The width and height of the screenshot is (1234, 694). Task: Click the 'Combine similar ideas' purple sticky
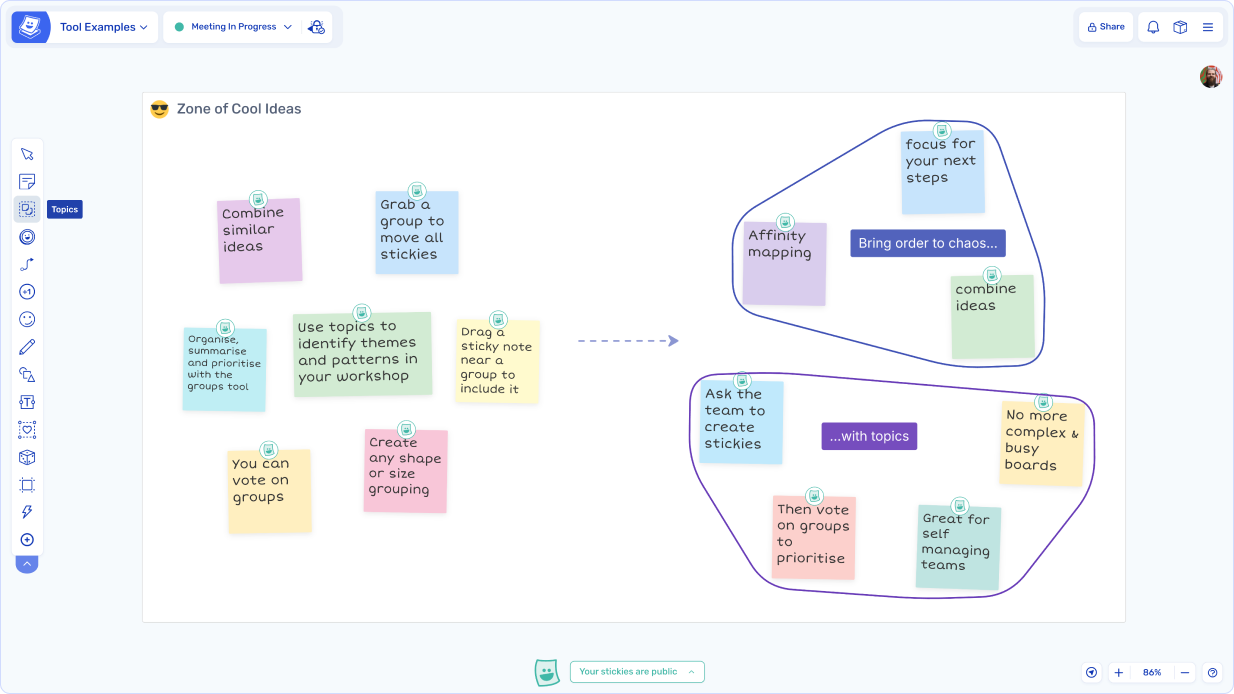coord(259,241)
